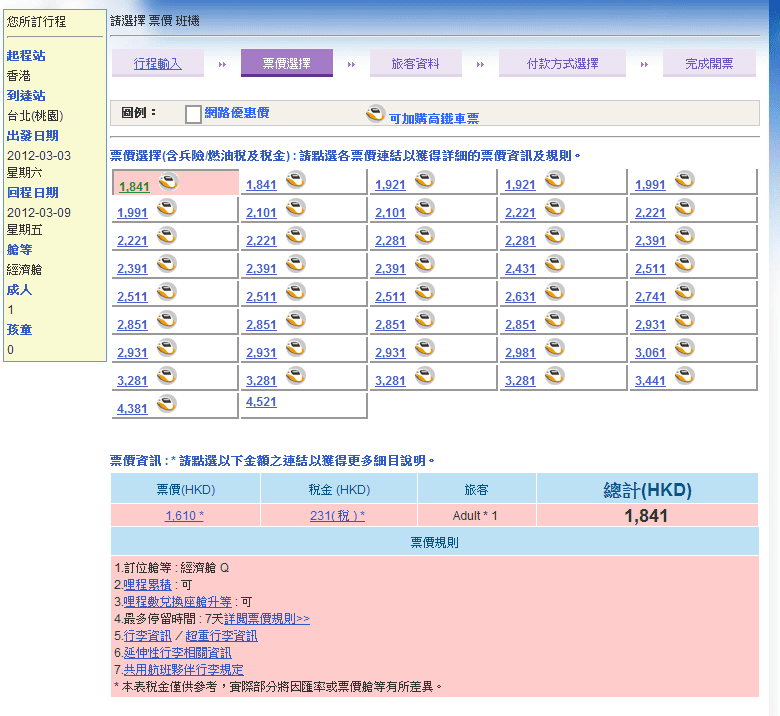Open the 共用航班夥伴行李規定 link

coord(184,670)
